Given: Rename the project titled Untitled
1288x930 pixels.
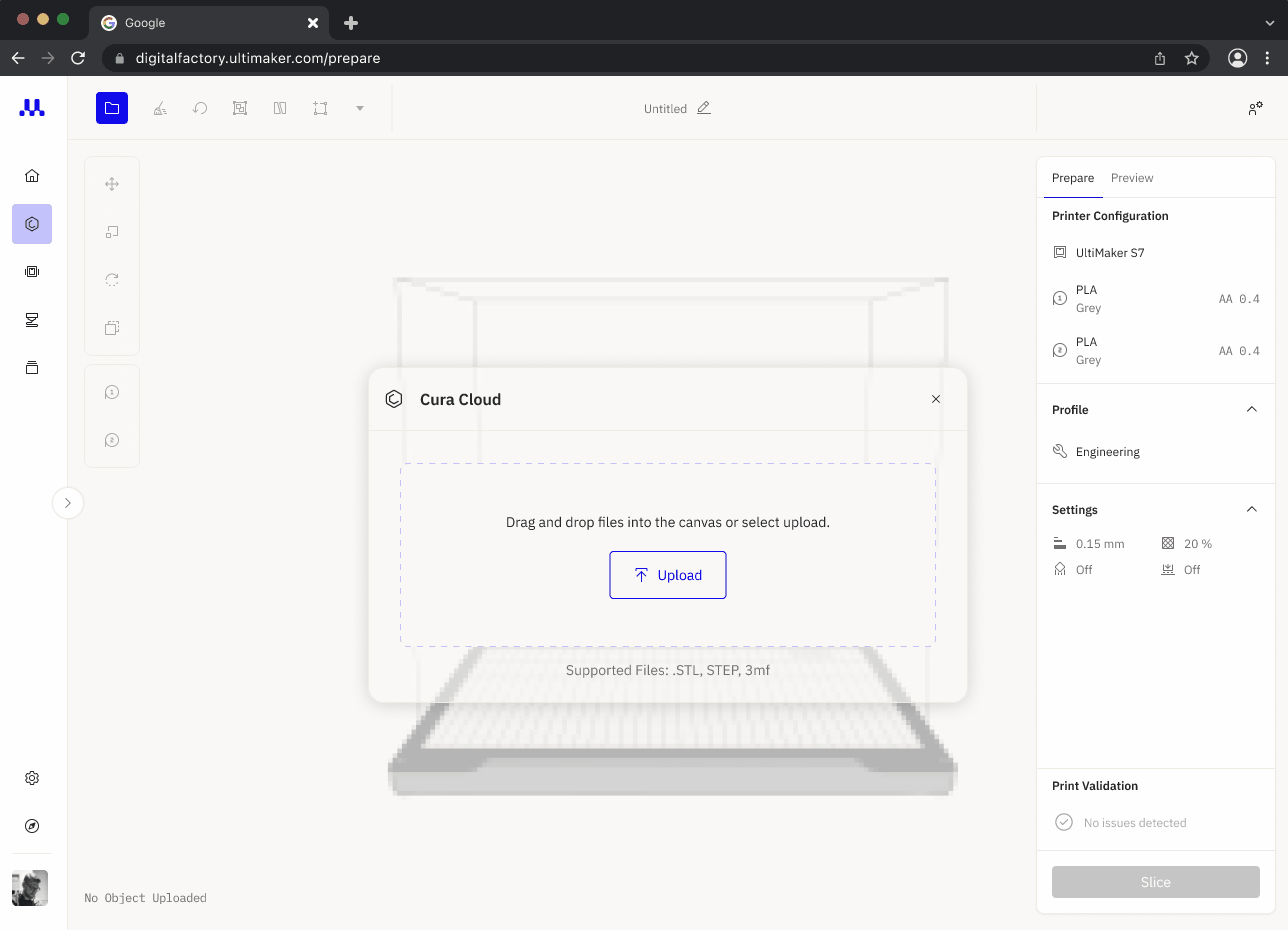Looking at the screenshot, I should tap(703, 108).
